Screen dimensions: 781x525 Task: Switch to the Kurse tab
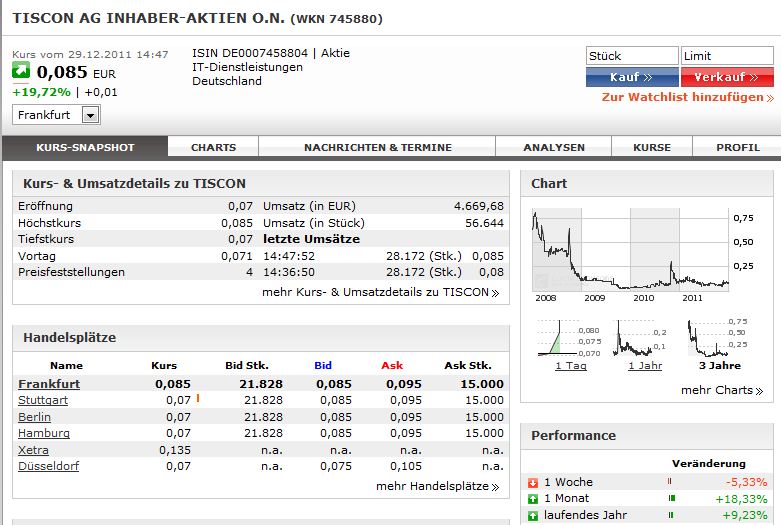coord(652,147)
